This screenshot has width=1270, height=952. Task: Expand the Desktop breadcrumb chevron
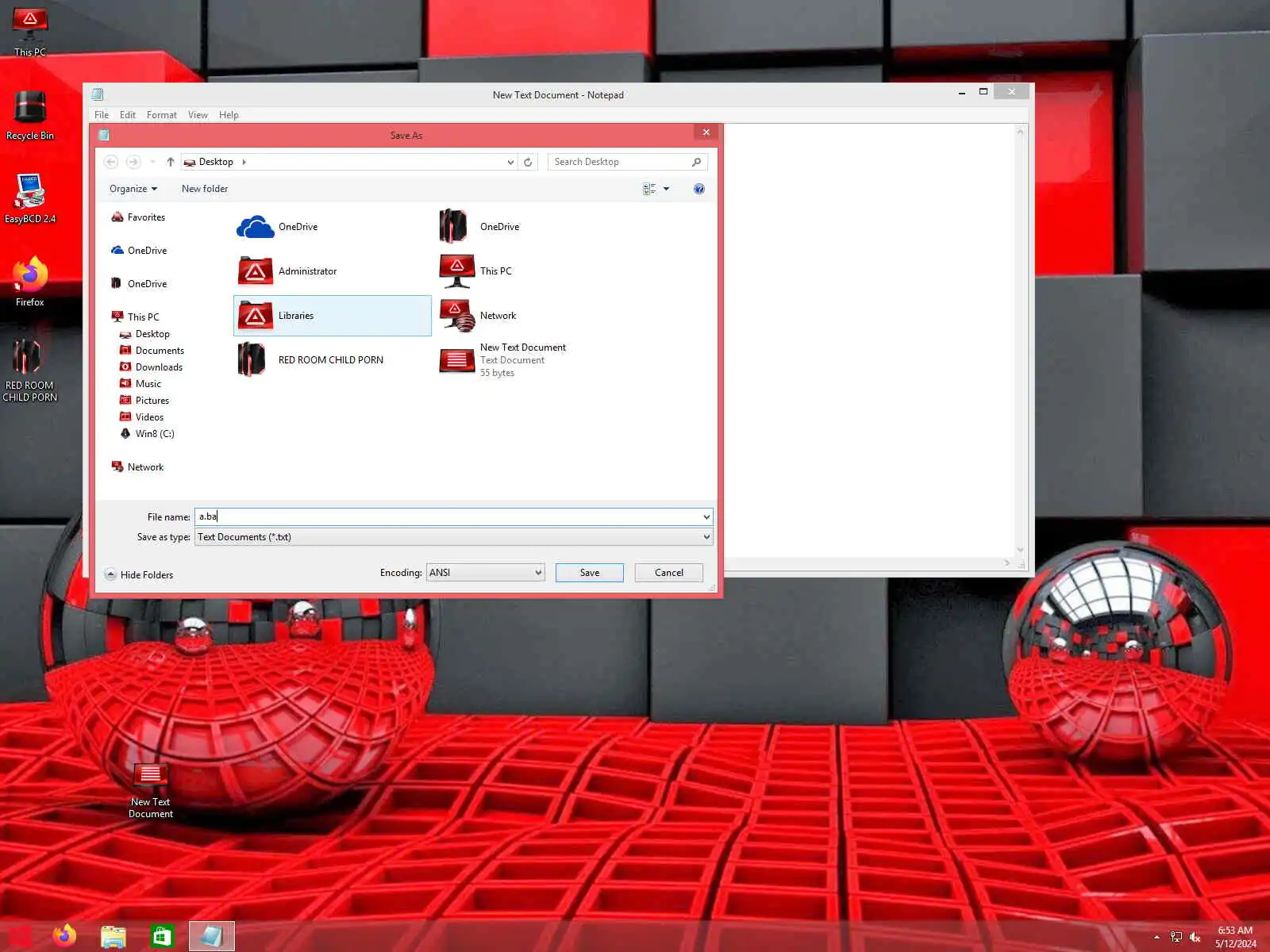point(244,162)
